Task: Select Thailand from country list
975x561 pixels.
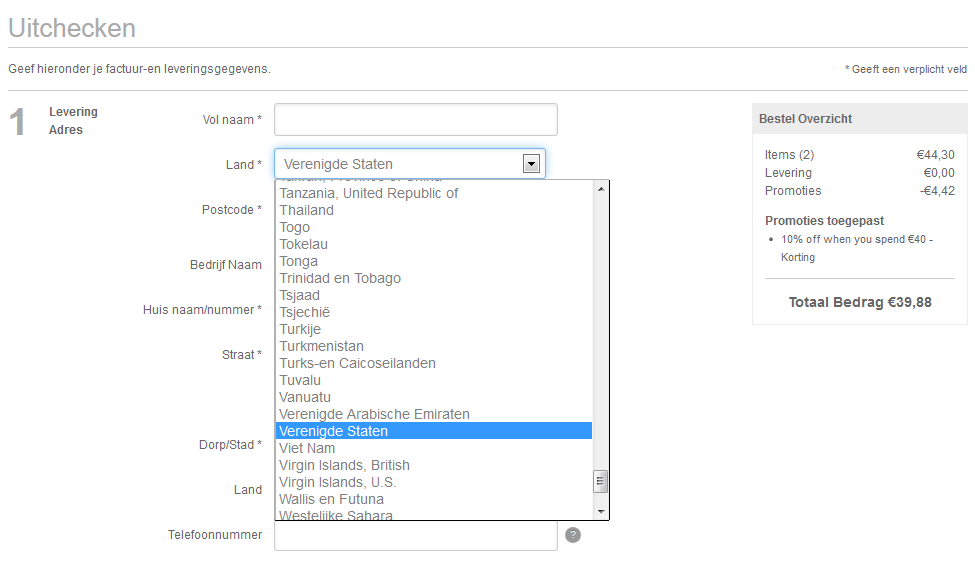Action: [x=433, y=210]
